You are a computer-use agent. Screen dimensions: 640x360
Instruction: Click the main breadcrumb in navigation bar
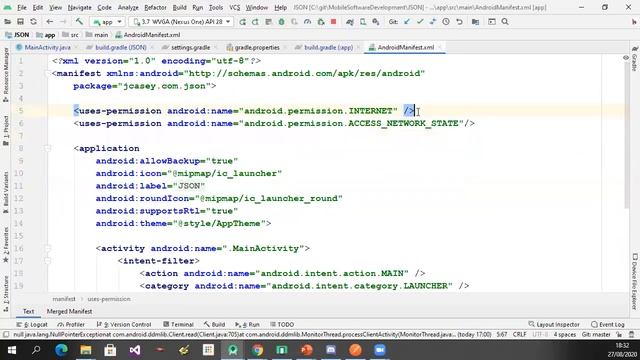click(x=97, y=35)
